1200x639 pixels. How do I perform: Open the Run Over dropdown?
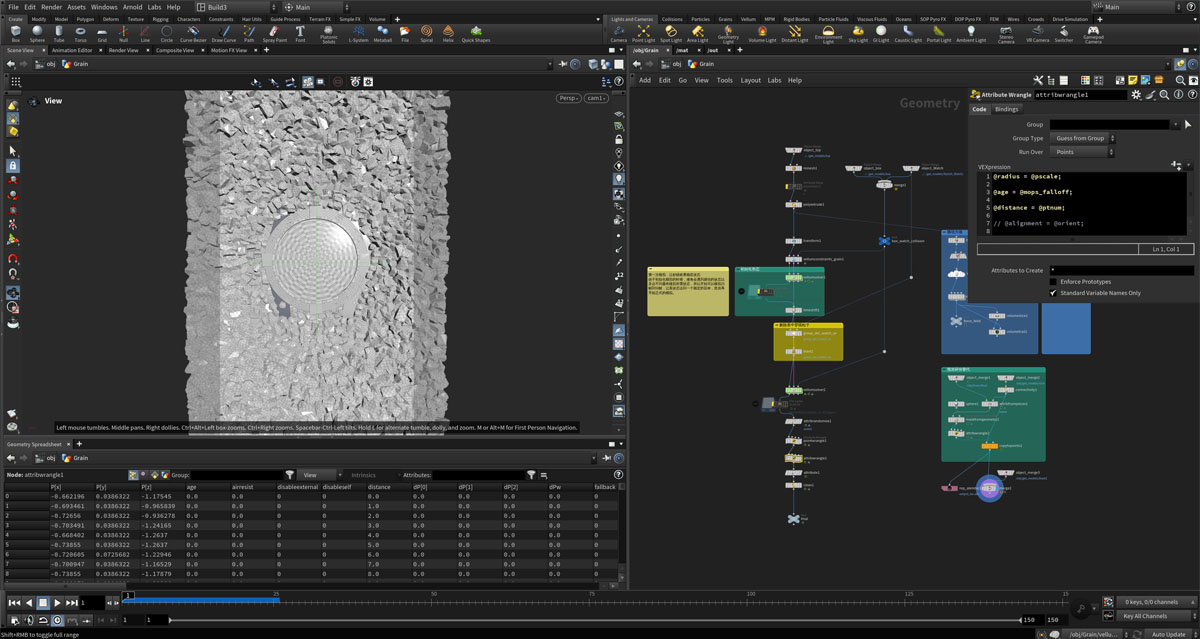[1081, 152]
